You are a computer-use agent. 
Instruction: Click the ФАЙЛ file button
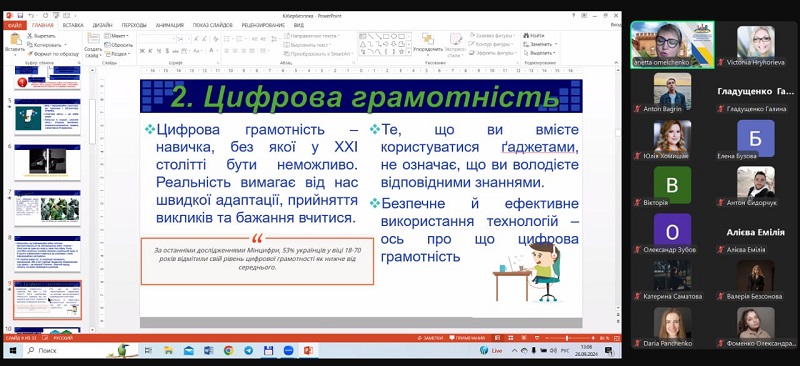[x=14, y=25]
